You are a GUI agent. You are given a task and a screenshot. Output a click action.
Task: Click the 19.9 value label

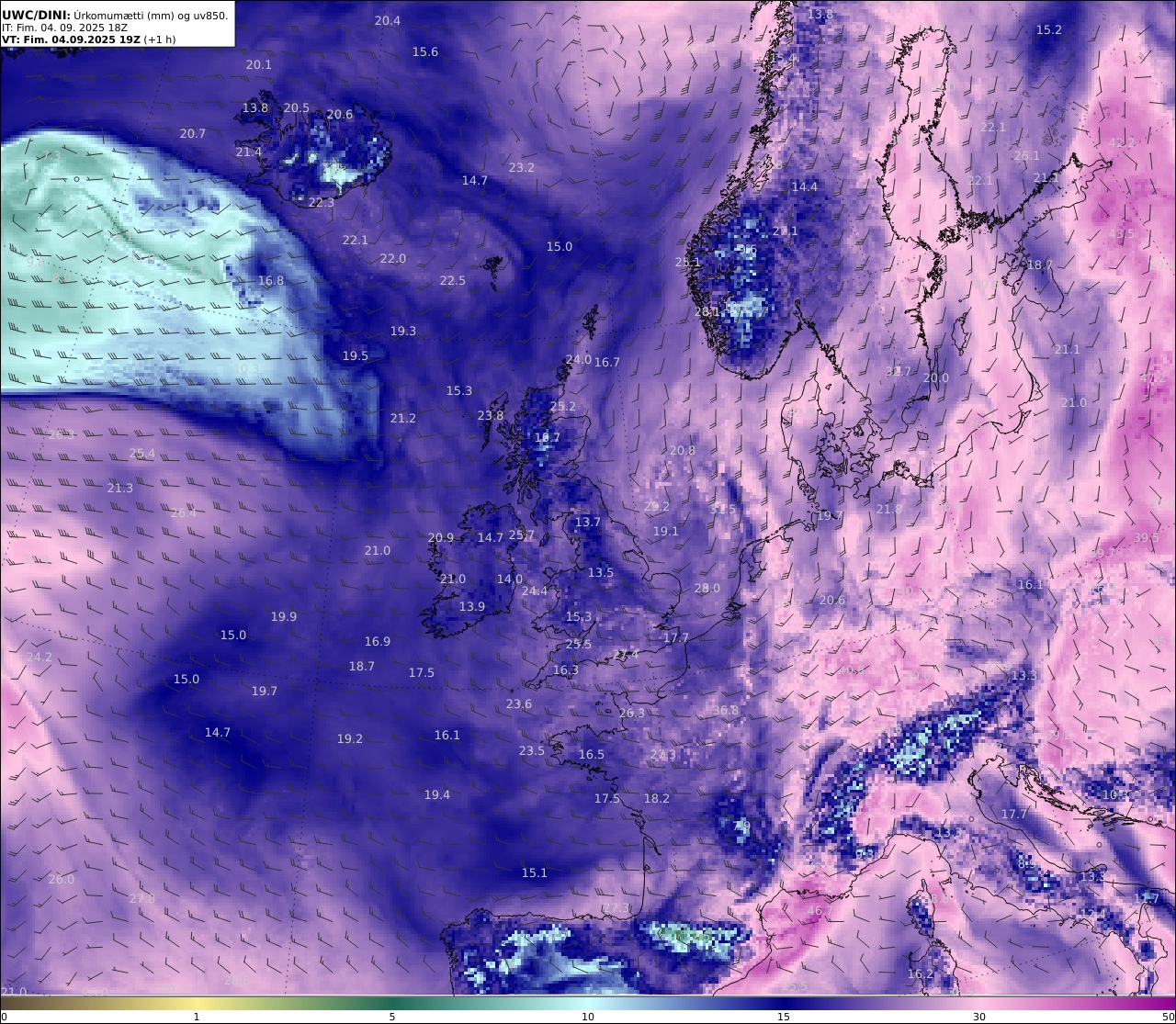click(x=284, y=616)
